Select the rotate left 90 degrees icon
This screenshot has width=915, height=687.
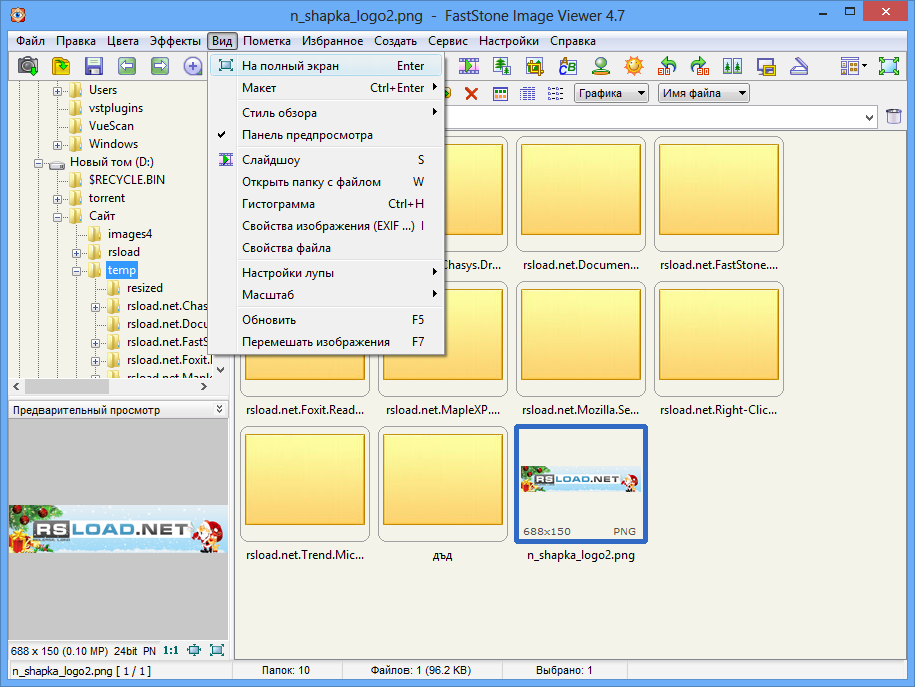[665, 65]
